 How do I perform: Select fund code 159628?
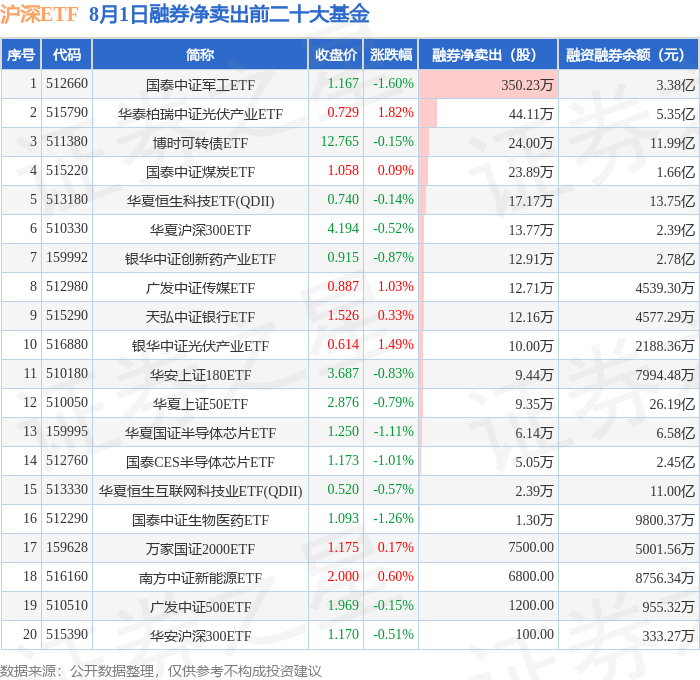click(x=67, y=548)
